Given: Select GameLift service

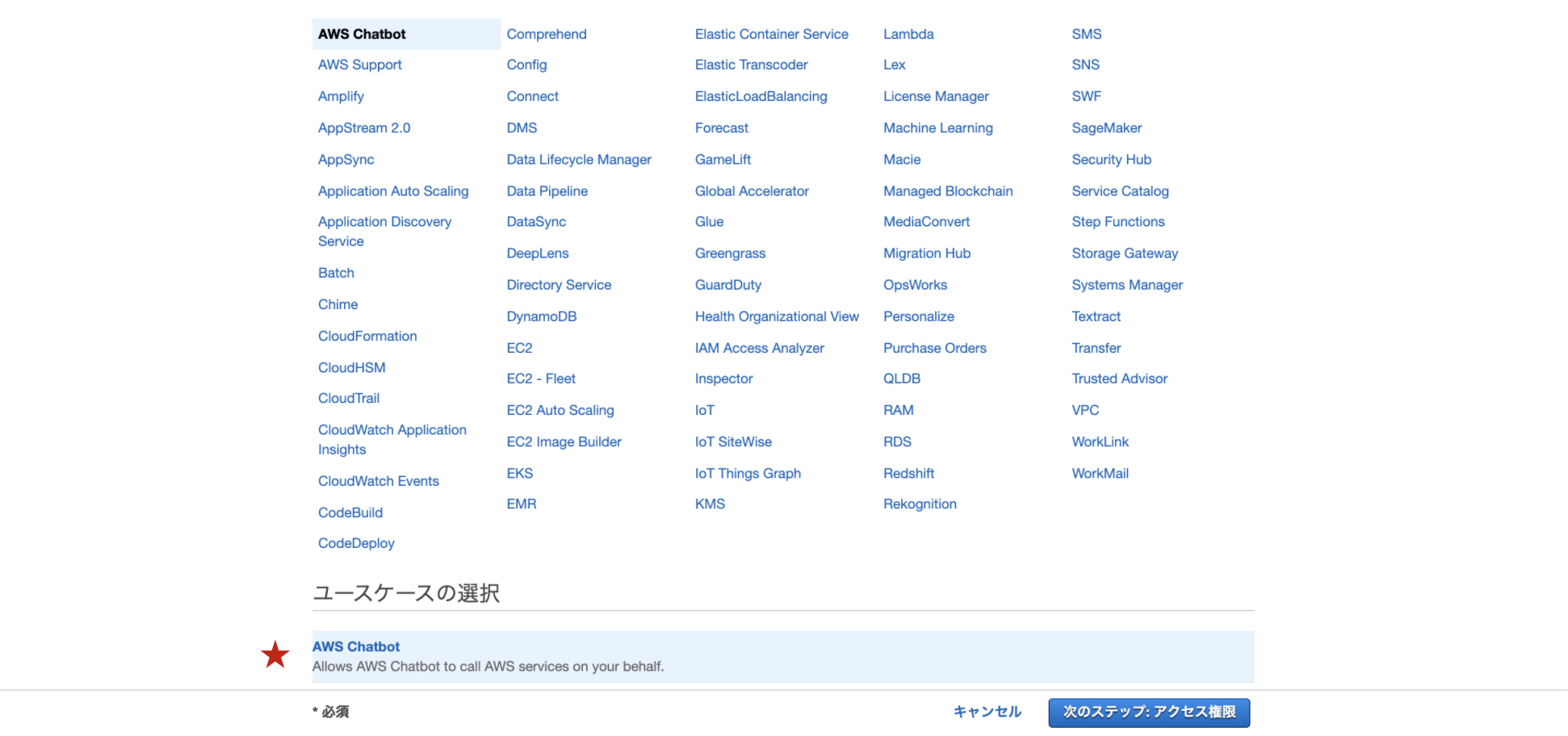Looking at the screenshot, I should [723, 160].
